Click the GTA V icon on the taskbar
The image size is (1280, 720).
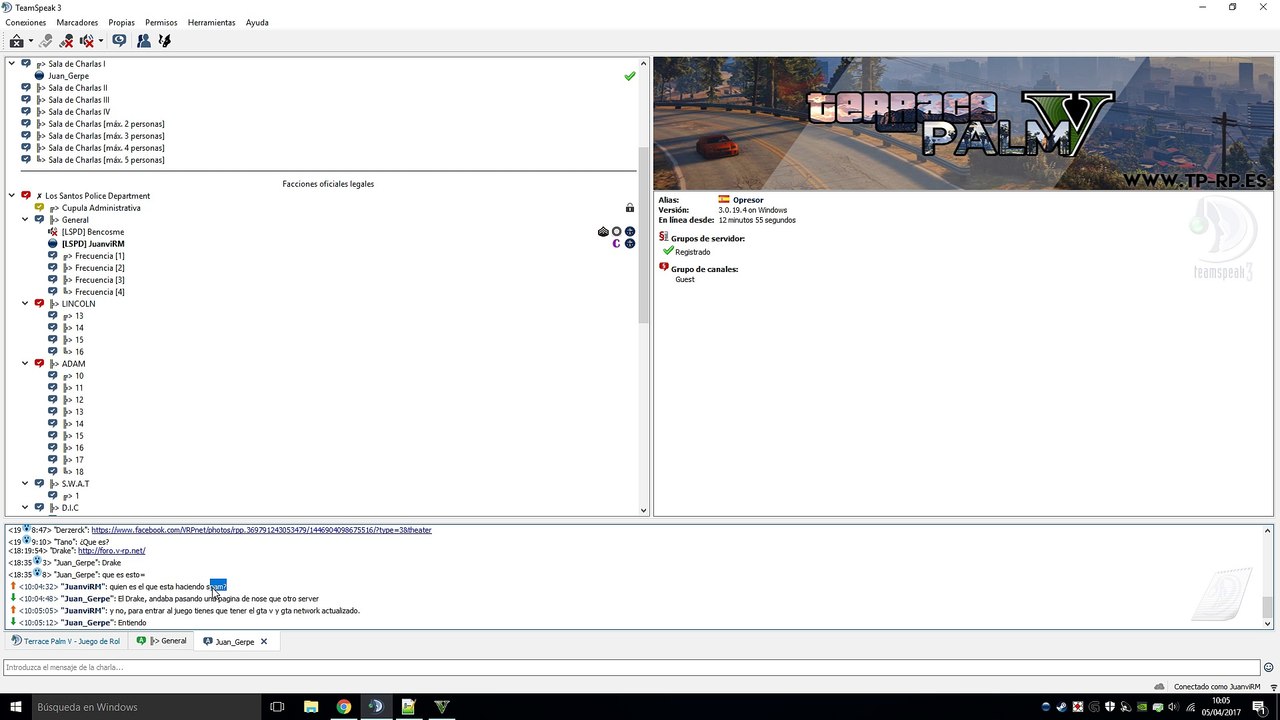pyautogui.click(x=441, y=707)
